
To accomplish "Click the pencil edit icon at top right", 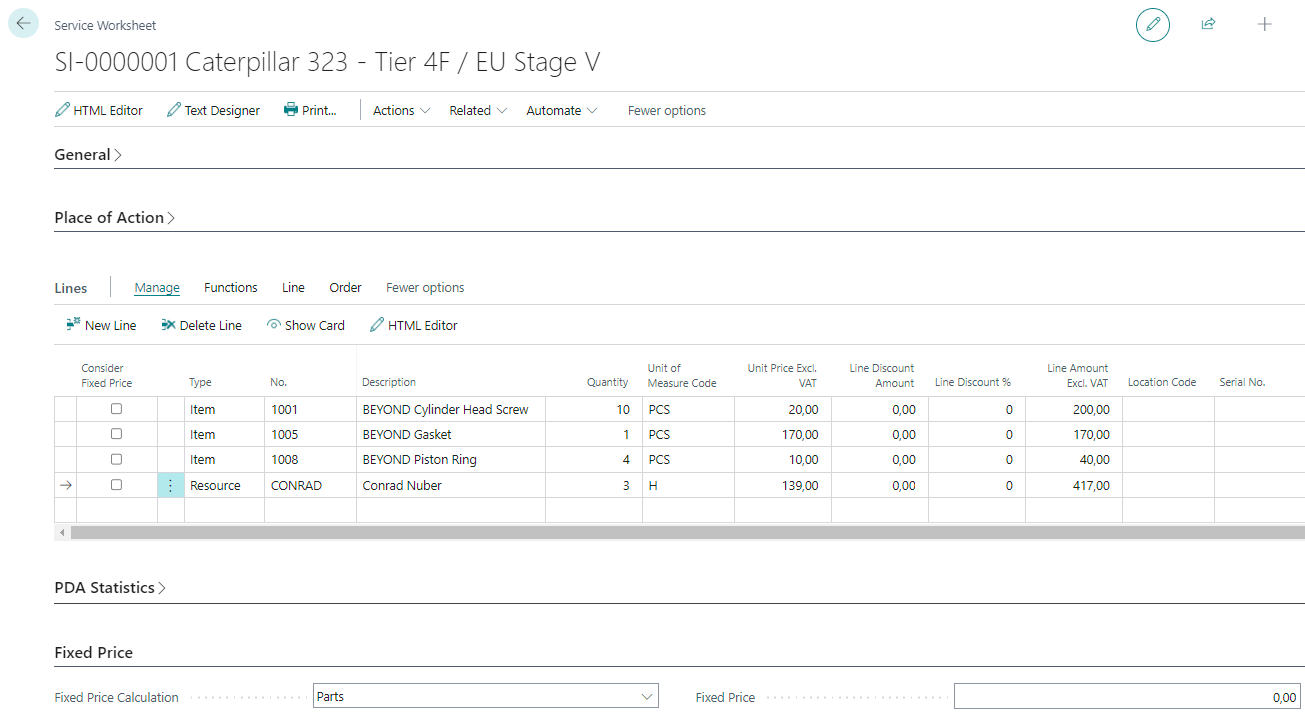I will [1152, 24].
